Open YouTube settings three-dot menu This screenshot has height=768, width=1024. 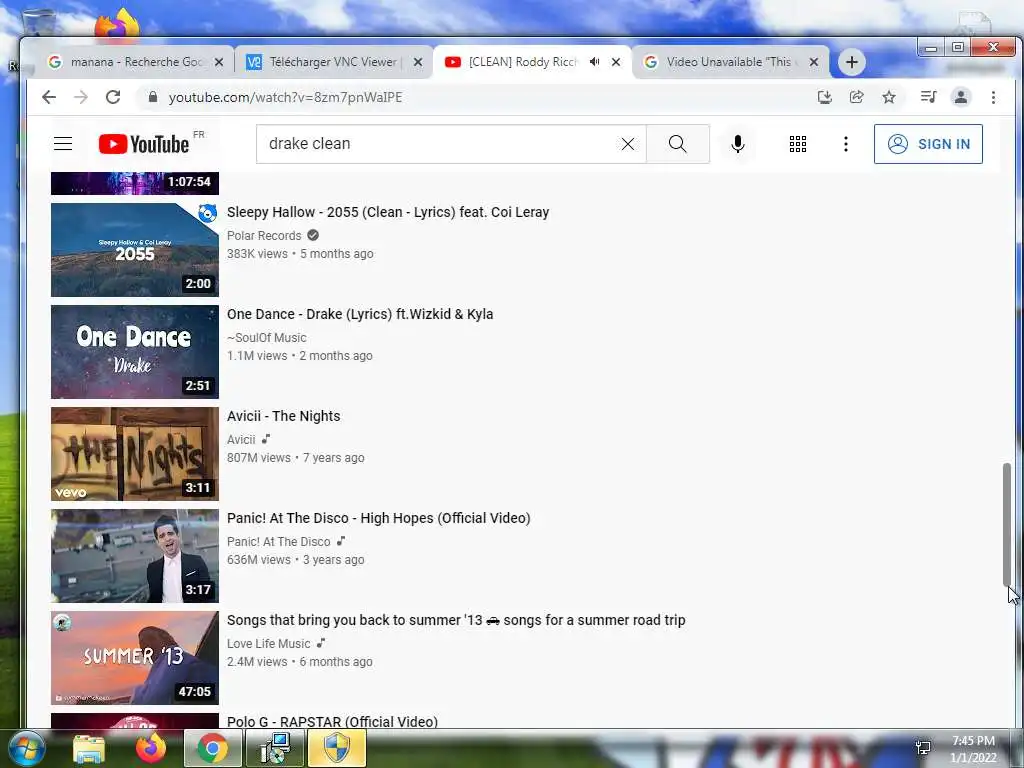[x=846, y=144]
